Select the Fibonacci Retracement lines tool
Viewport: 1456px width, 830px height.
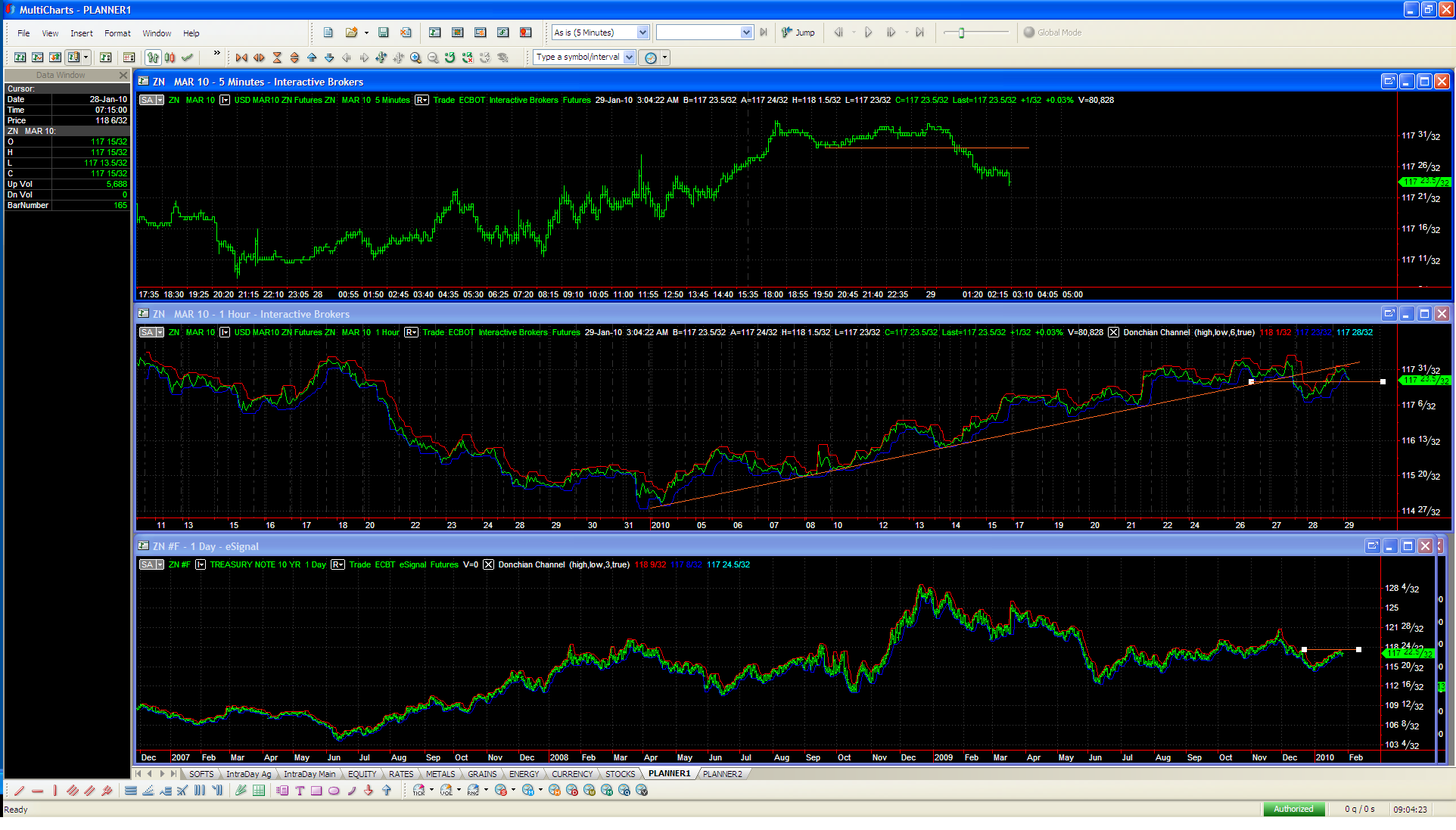130,791
